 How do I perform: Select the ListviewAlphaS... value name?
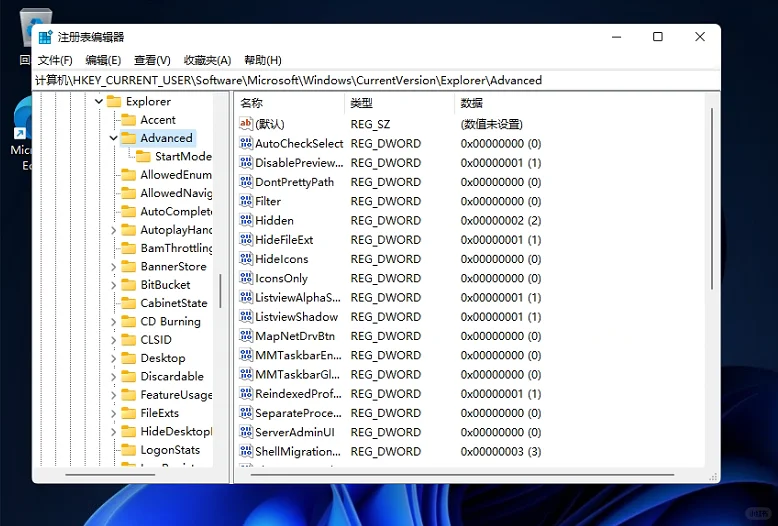[x=298, y=298]
